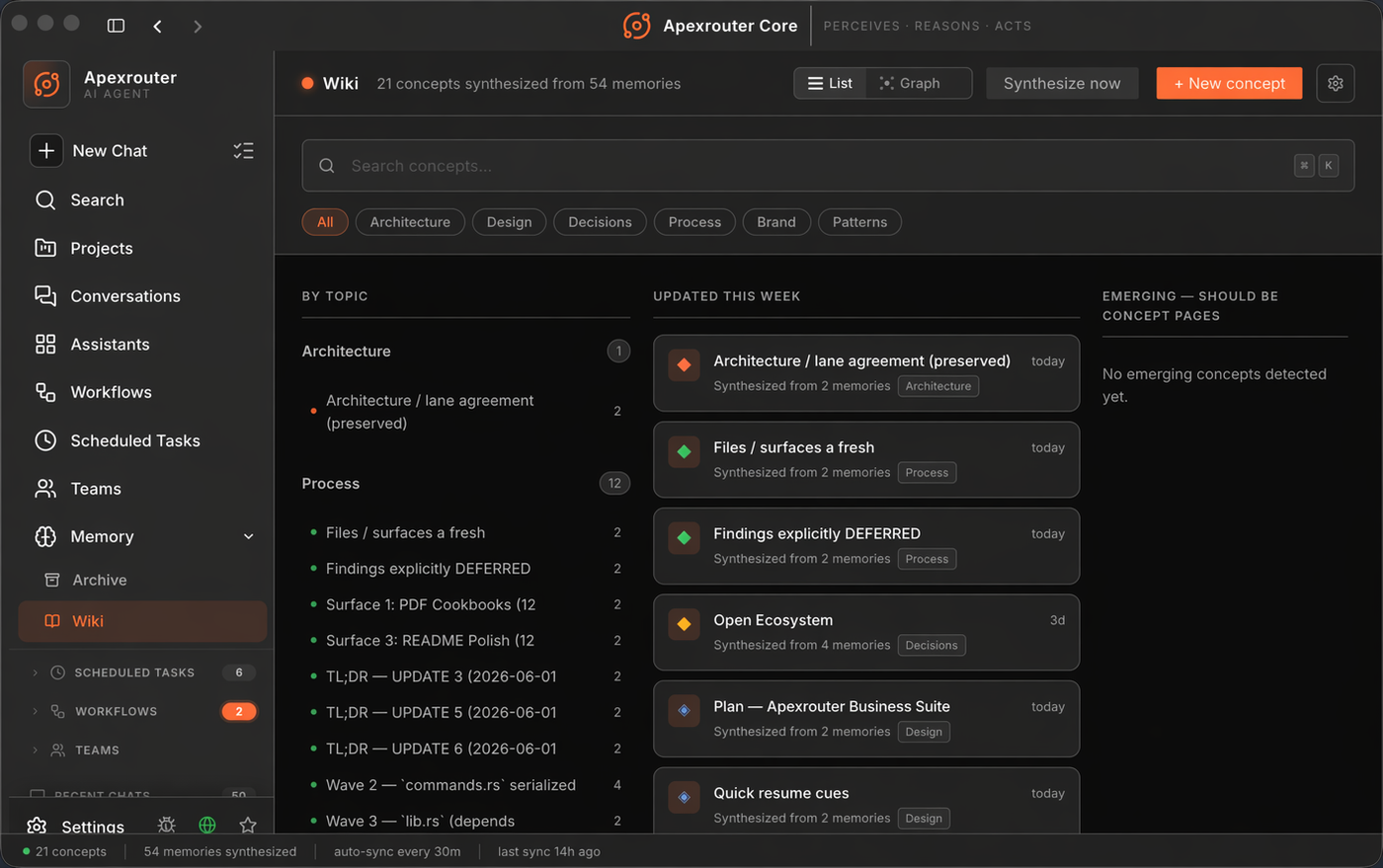1383x868 pixels.
Task: Expand the WORKFLOWS sidebar group
Action: (36, 711)
